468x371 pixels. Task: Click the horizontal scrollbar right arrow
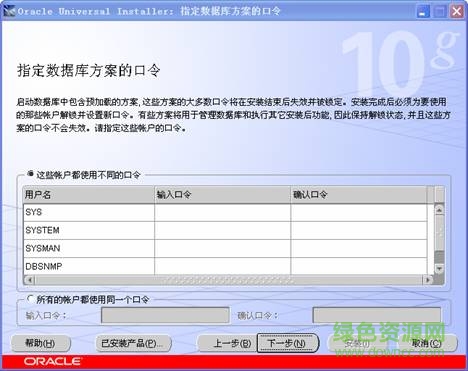(428, 280)
